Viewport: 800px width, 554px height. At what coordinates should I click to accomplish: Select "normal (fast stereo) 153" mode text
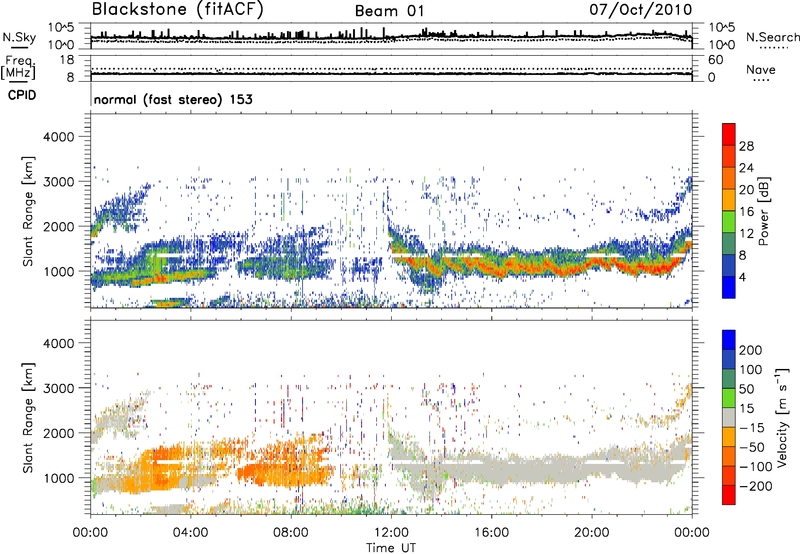(173, 99)
